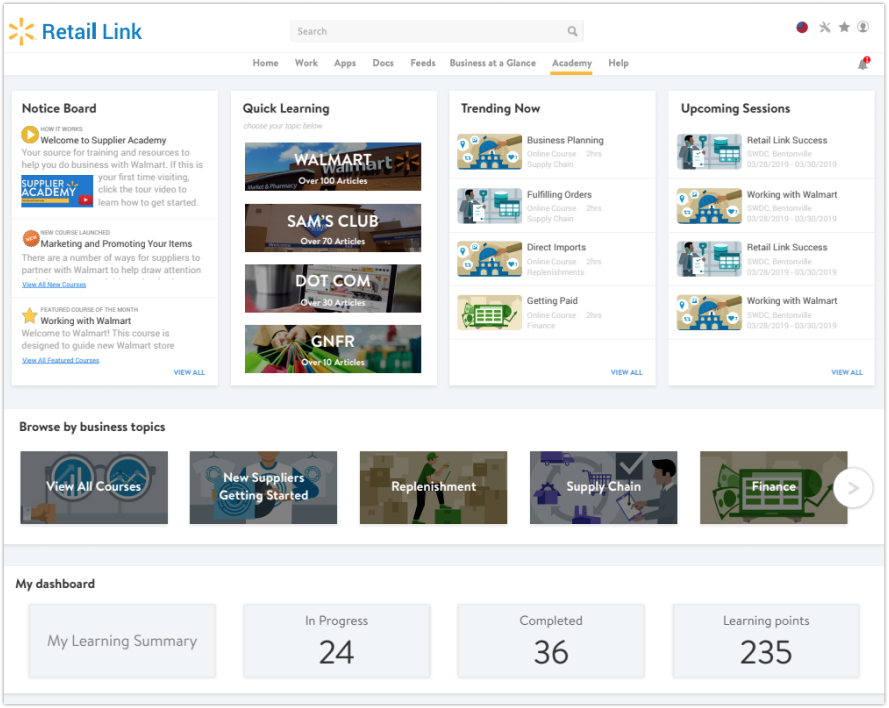The height and width of the screenshot is (708, 889).
Task: Open first Retail Link Success session thumbnail
Action: (709, 152)
